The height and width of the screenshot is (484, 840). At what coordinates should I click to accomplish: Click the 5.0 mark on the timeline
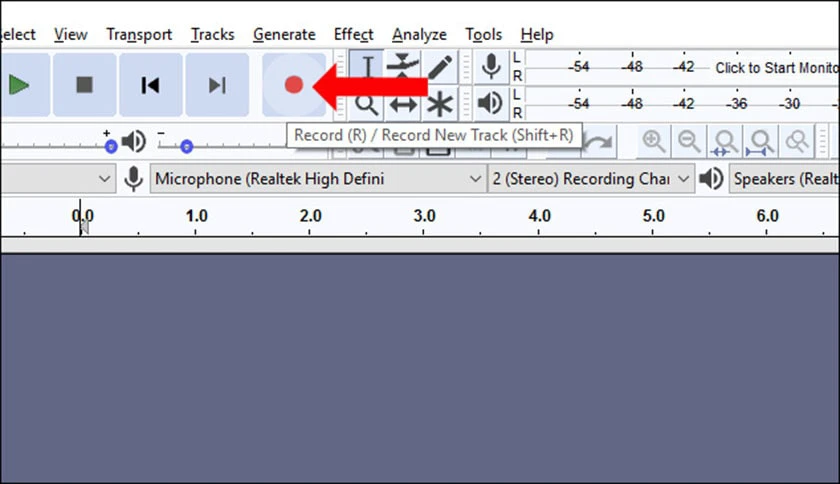click(654, 216)
